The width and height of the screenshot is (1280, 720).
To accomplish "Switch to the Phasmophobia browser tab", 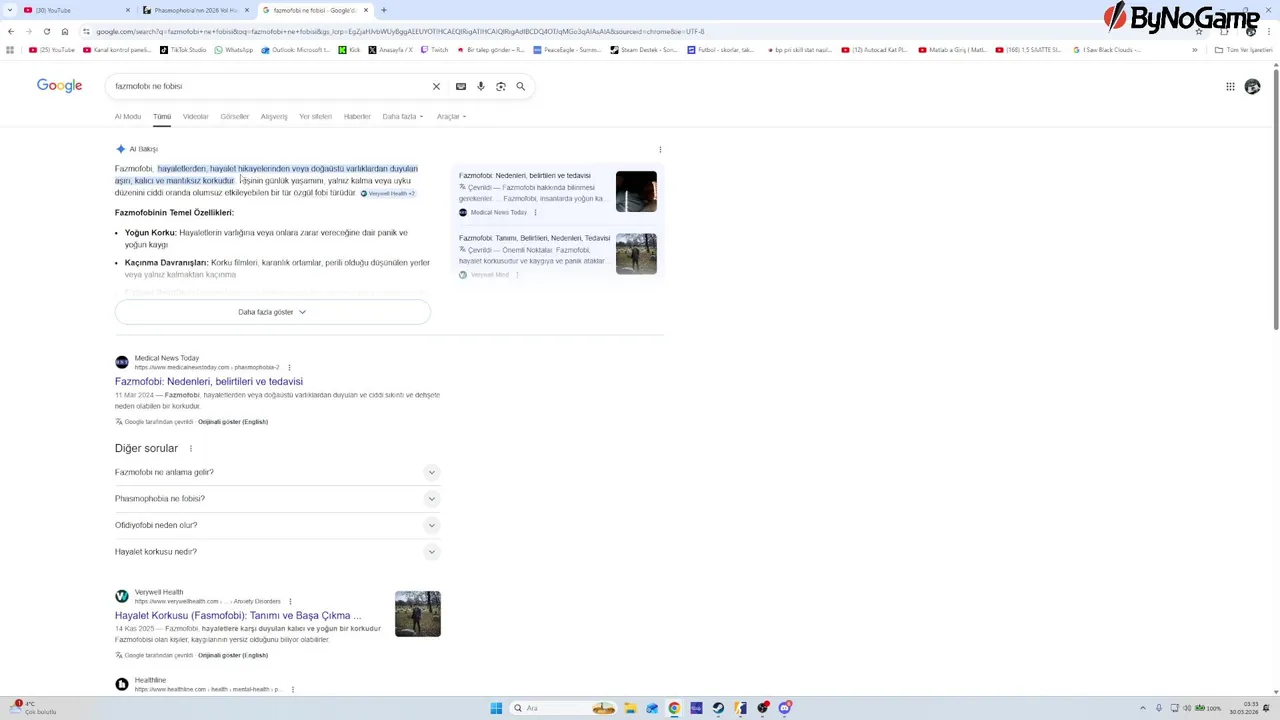I will [195, 10].
